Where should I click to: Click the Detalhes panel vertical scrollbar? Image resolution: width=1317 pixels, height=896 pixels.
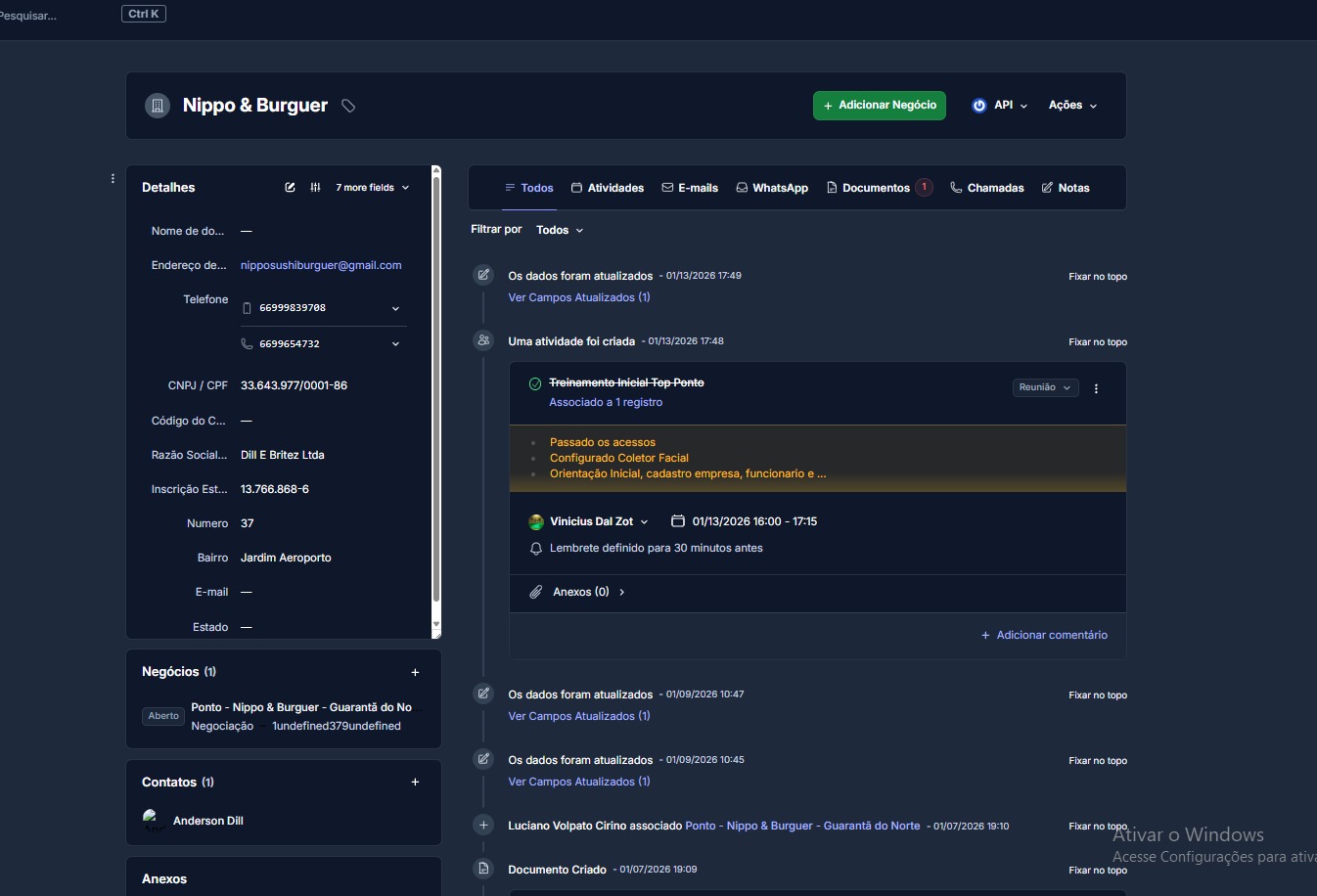click(x=436, y=391)
